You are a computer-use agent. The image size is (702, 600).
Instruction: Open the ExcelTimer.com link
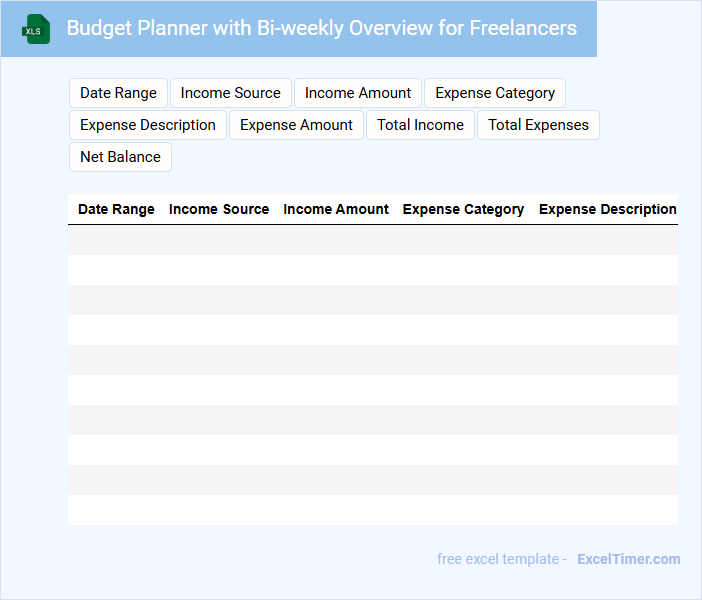tap(628, 559)
